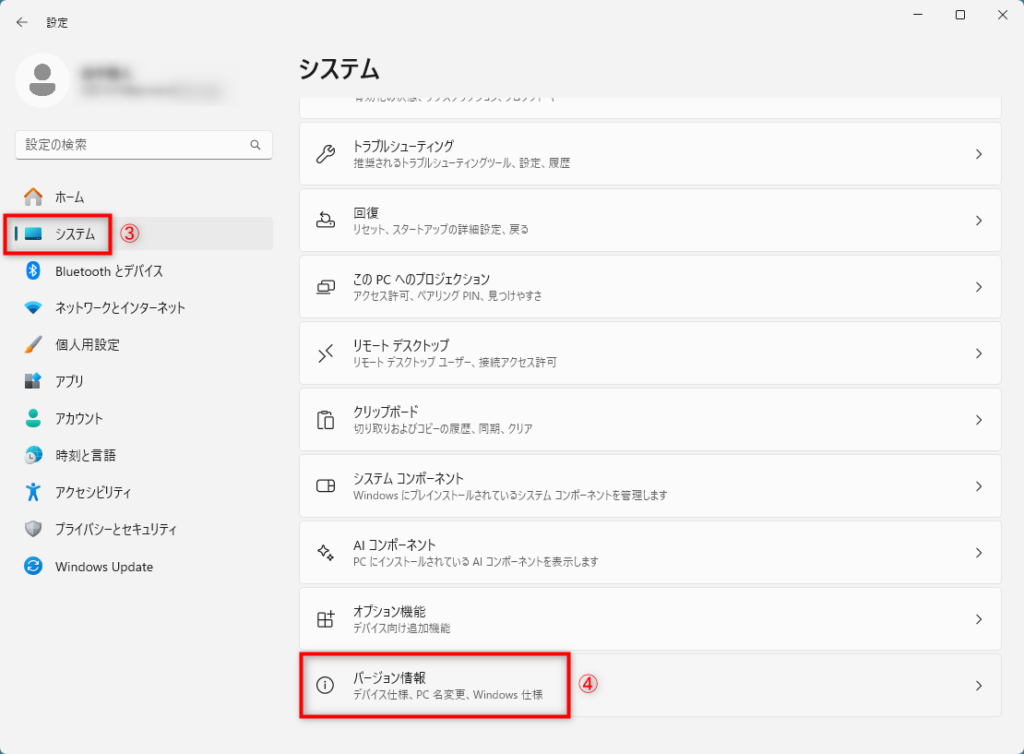The height and width of the screenshot is (754, 1024).
Task: Expand Troubleshooting (トラブルシューティング) row chevron
Action: tap(978, 154)
